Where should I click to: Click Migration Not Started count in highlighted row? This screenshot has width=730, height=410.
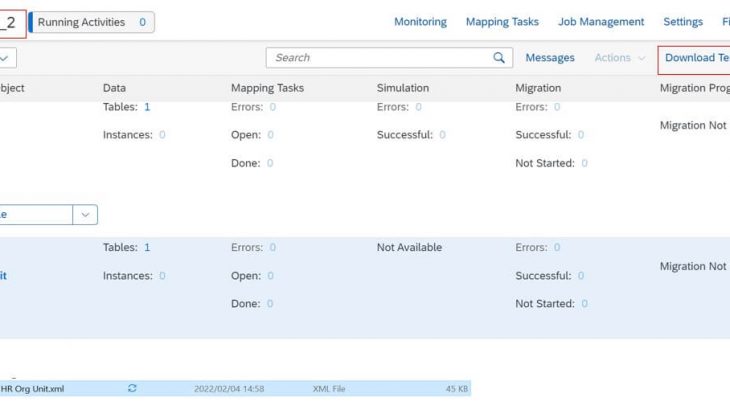(584, 304)
